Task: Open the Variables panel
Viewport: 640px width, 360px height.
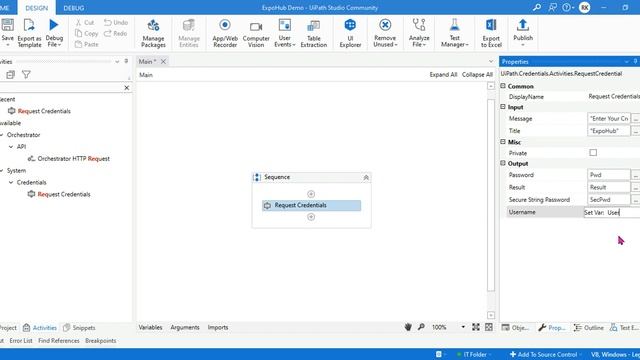Action: [x=150, y=327]
